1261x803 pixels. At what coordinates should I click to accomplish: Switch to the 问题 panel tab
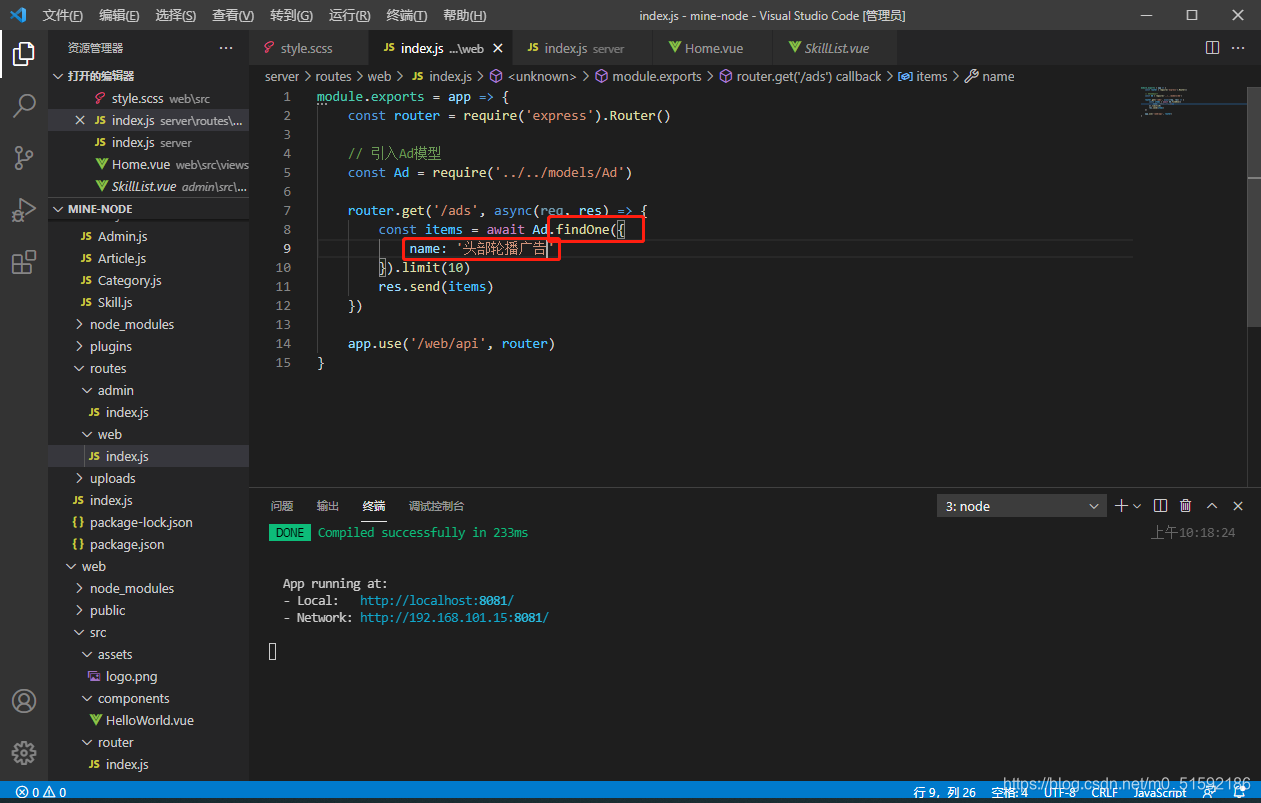(282, 506)
